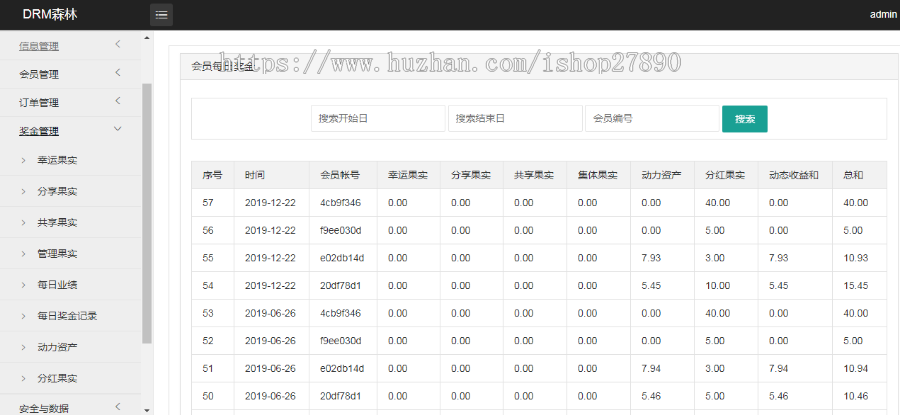Collapse the 奖金管理 chevron
The width and height of the screenshot is (900, 415).
click(x=118, y=129)
